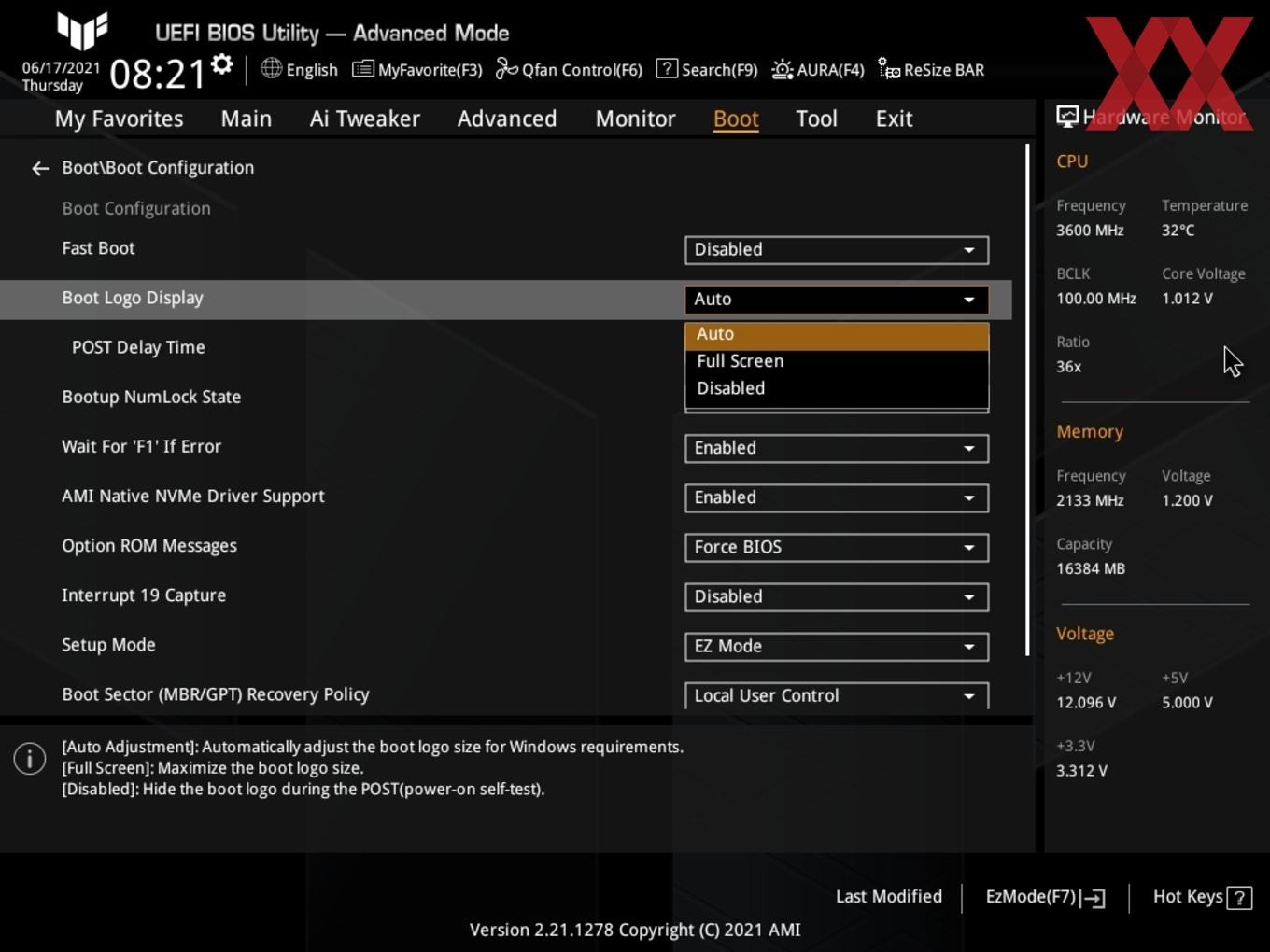Click the info circle icon in help area
1270x952 pixels.
pos(30,759)
